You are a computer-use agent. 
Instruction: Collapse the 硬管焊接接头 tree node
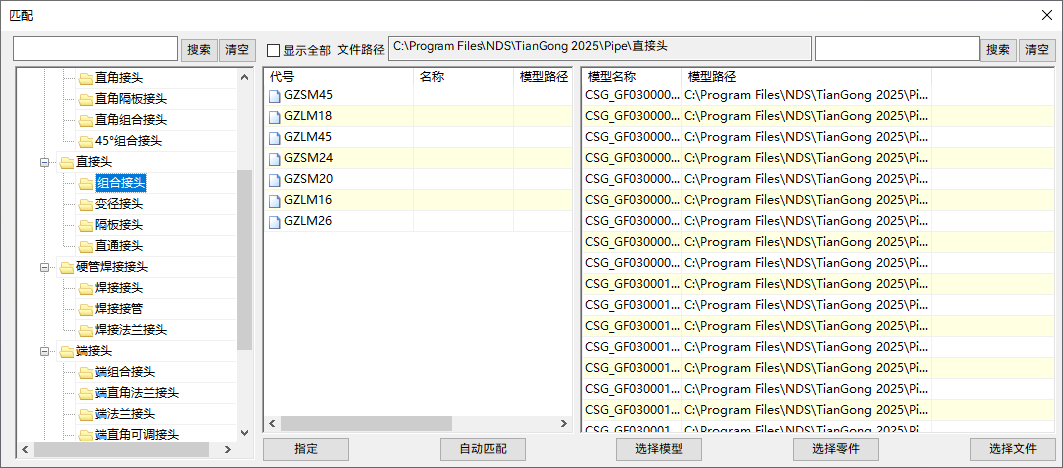(45, 267)
